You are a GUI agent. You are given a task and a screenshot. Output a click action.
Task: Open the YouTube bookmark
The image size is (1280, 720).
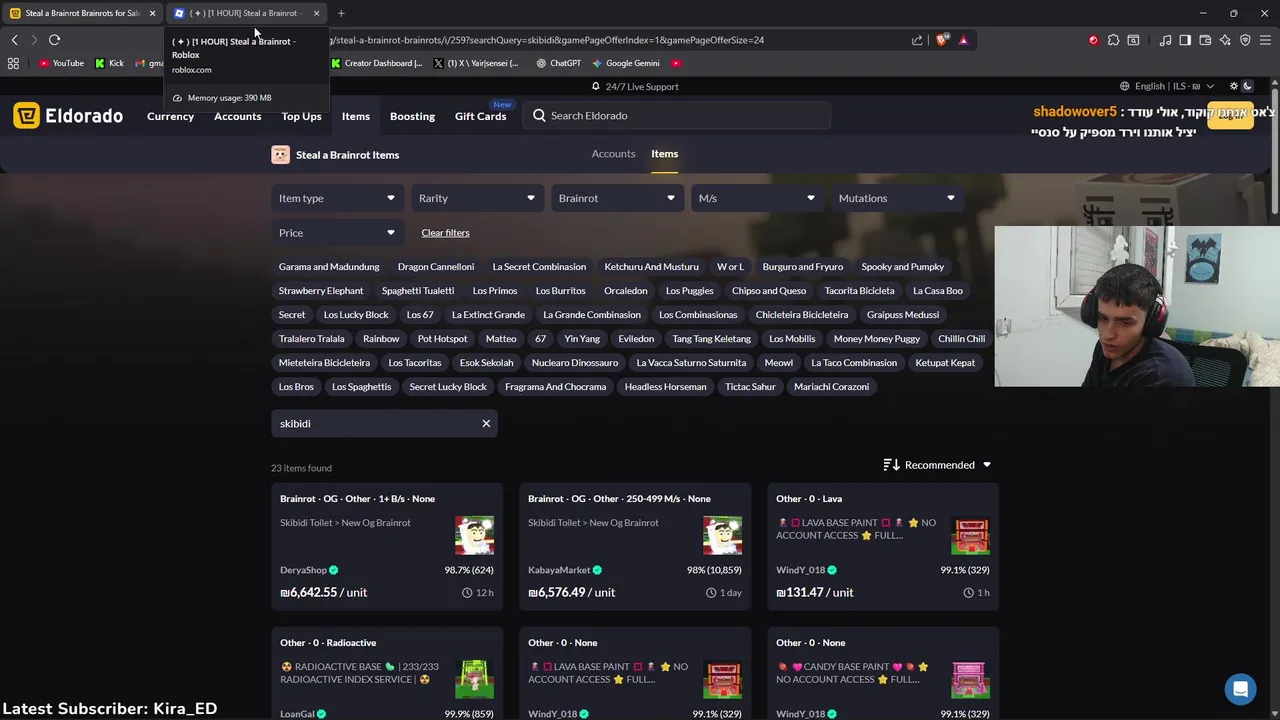(x=61, y=63)
